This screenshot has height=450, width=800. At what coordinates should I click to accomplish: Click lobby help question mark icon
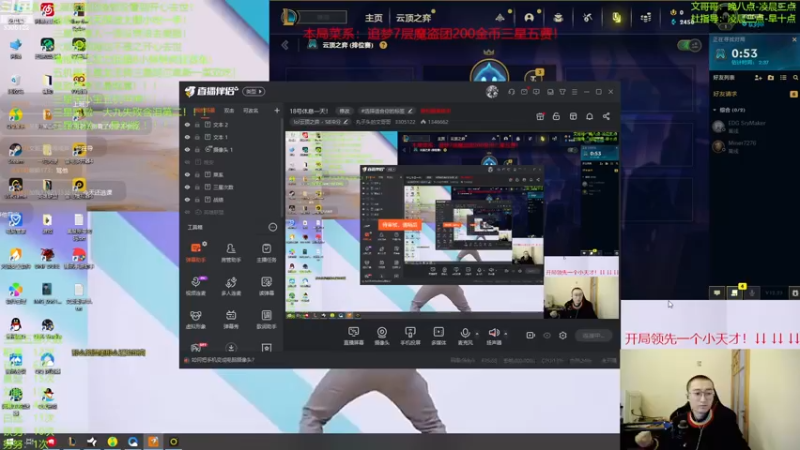tap(383, 45)
